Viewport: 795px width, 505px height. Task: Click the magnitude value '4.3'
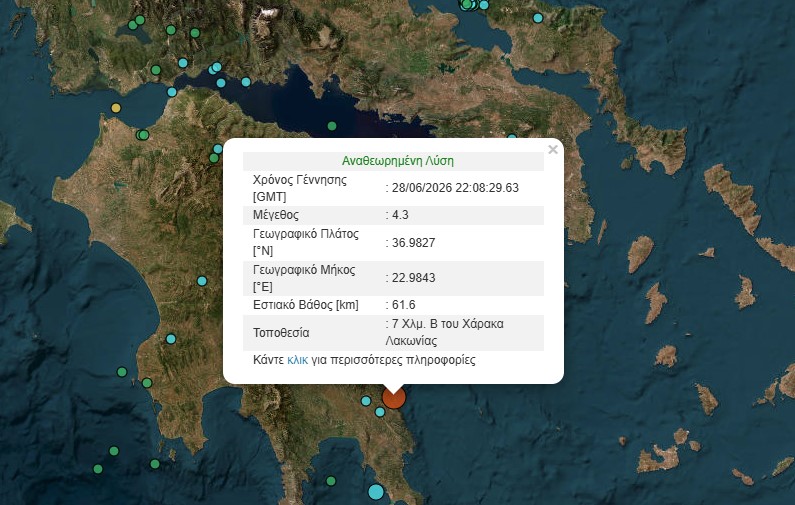tap(400, 215)
